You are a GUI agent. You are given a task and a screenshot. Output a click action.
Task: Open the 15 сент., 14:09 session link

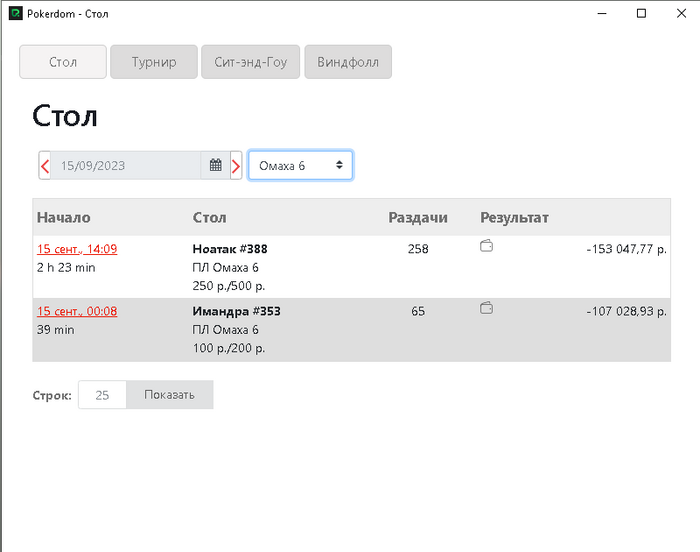(x=77, y=249)
